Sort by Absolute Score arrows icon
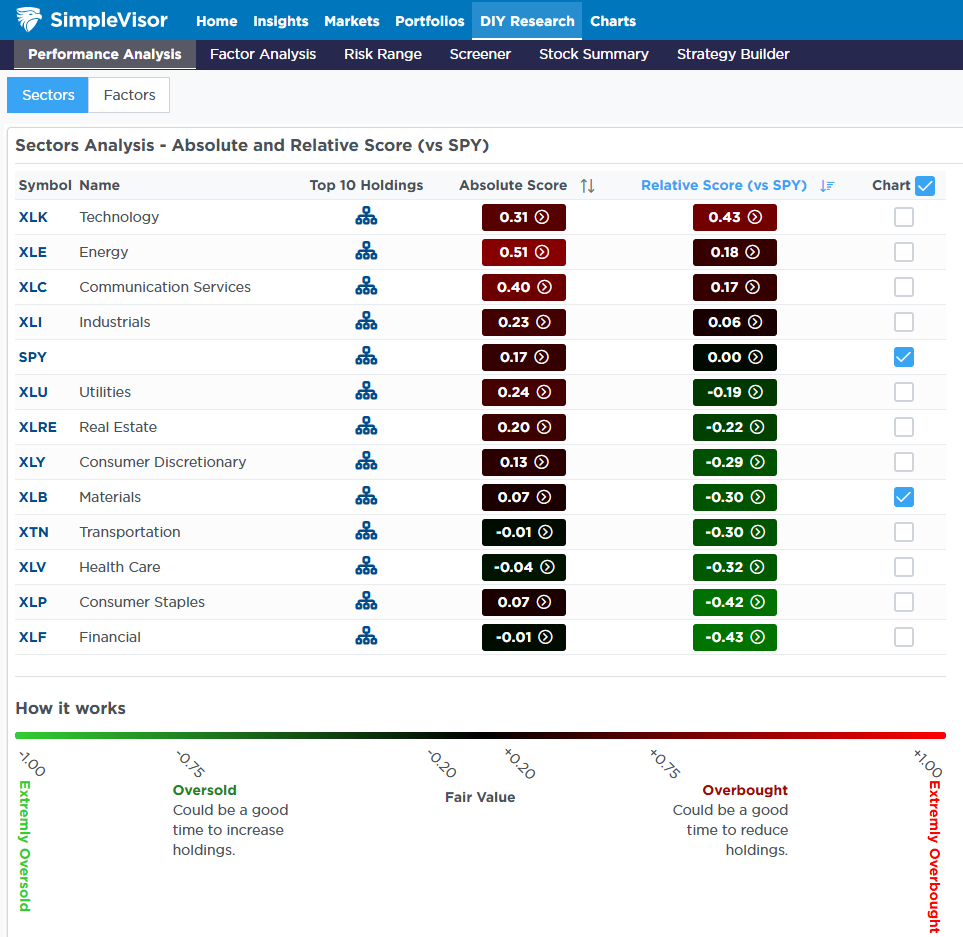 (x=587, y=186)
